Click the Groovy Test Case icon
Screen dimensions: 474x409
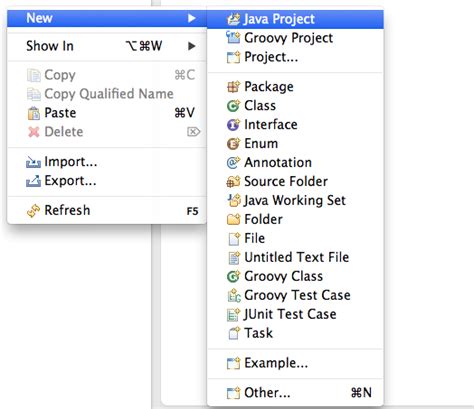[233, 295]
